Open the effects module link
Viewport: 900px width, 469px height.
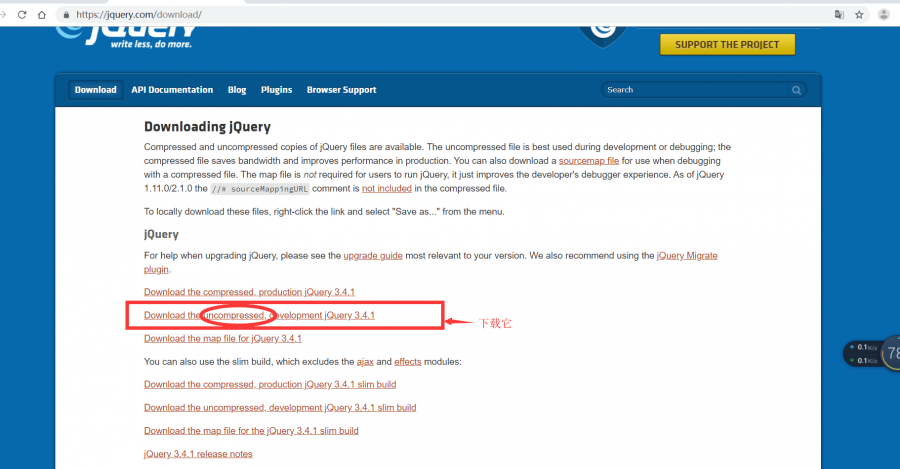(408, 362)
